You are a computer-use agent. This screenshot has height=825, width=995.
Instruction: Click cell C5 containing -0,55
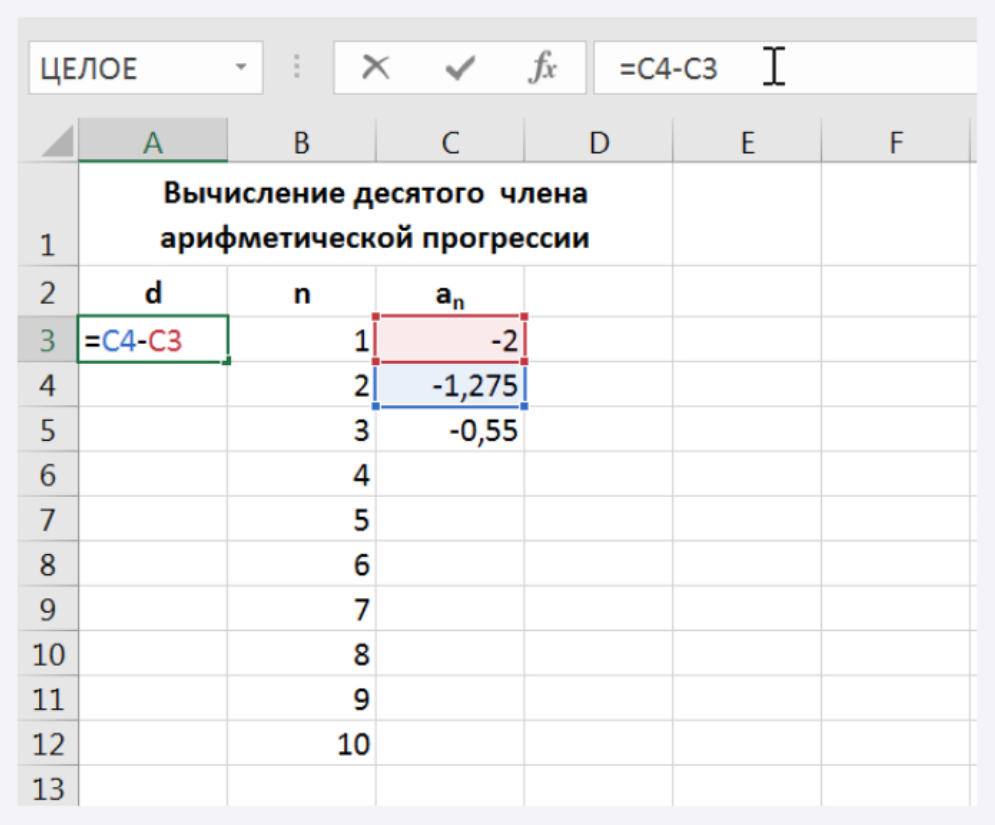pos(450,430)
